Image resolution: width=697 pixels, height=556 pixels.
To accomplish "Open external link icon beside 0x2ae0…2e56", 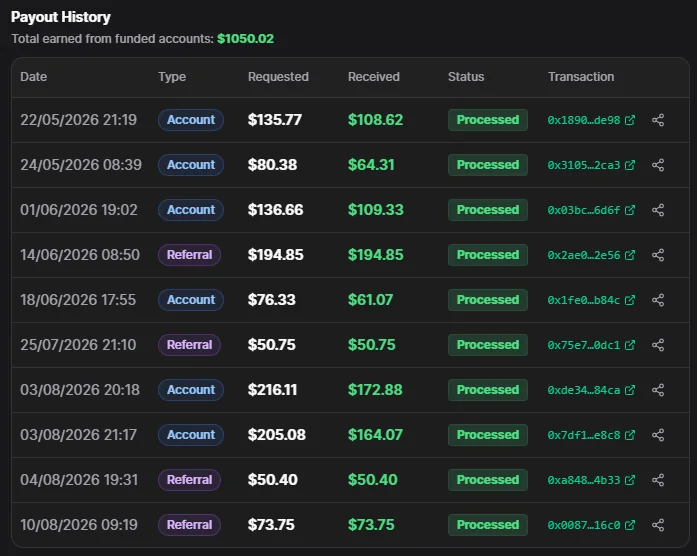I will click(629, 255).
